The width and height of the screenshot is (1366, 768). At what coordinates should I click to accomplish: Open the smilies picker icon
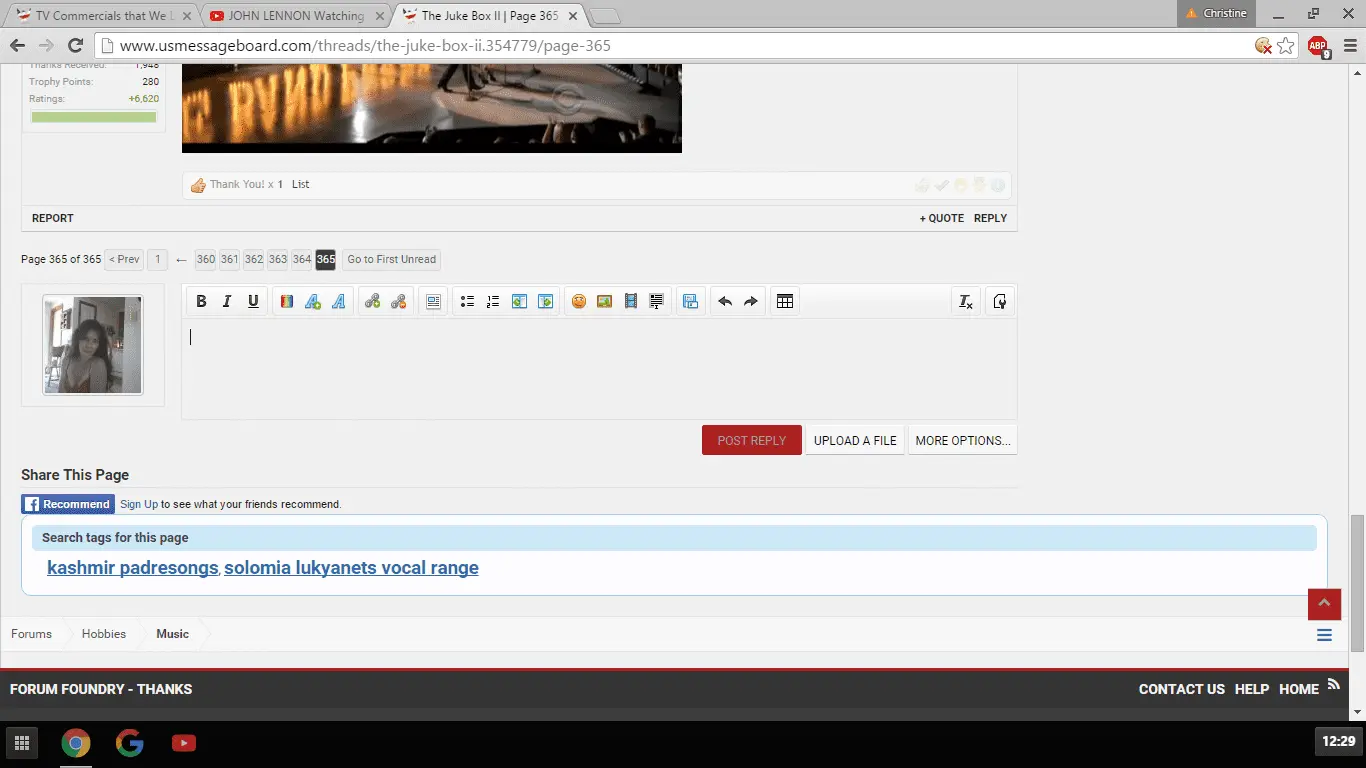578,301
